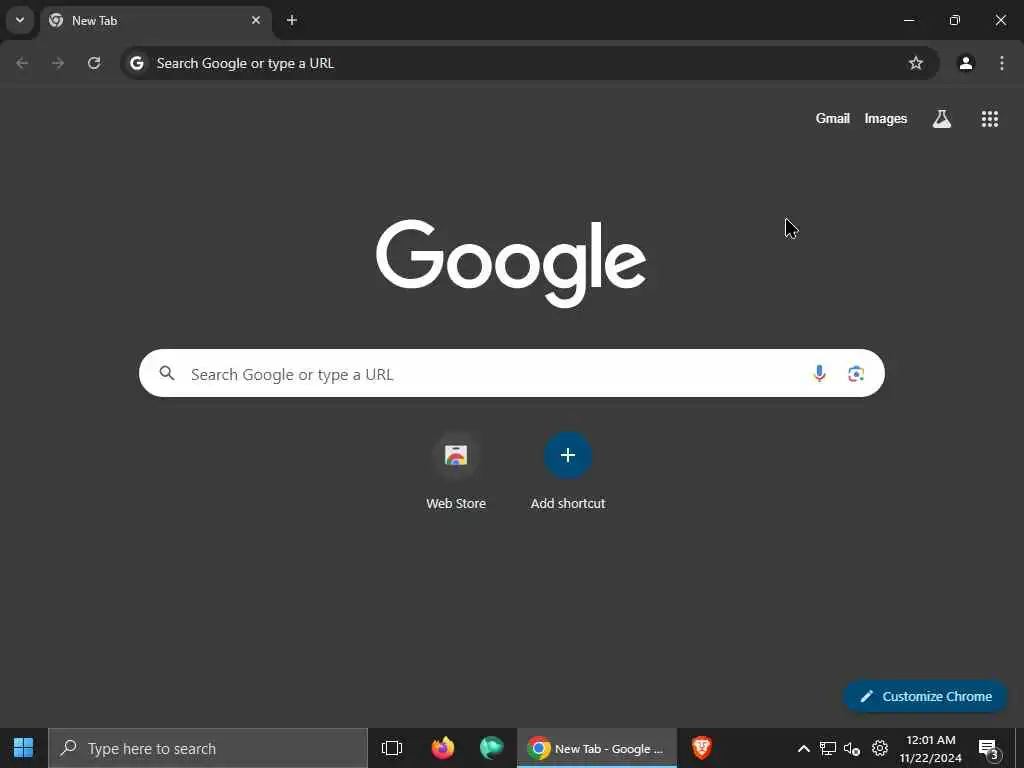Open the clock showing 12:01 AM
This screenshot has height=768, width=1024.
pos(931,748)
